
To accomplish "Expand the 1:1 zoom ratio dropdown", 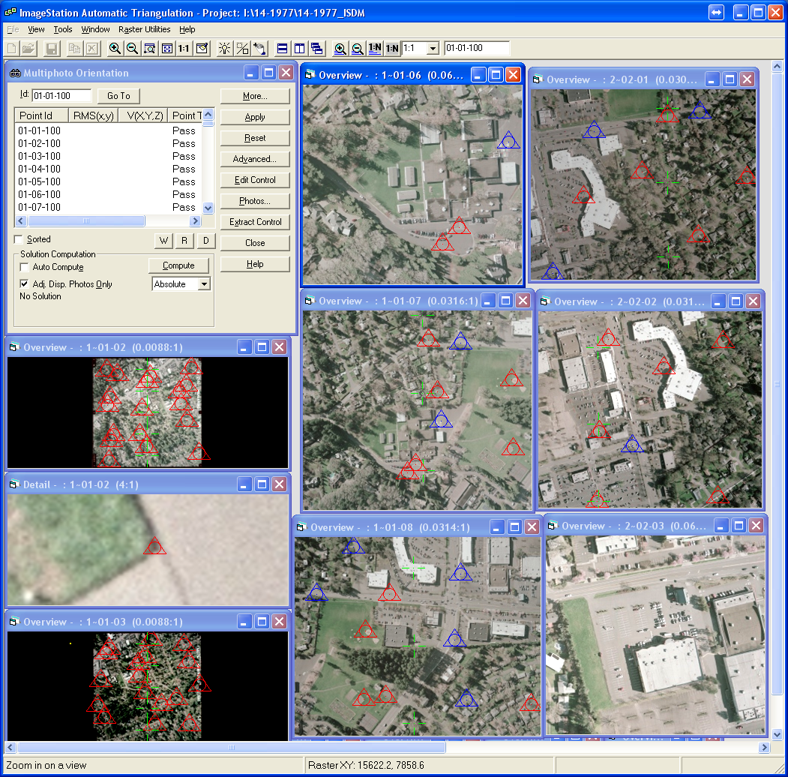I will pos(432,48).
